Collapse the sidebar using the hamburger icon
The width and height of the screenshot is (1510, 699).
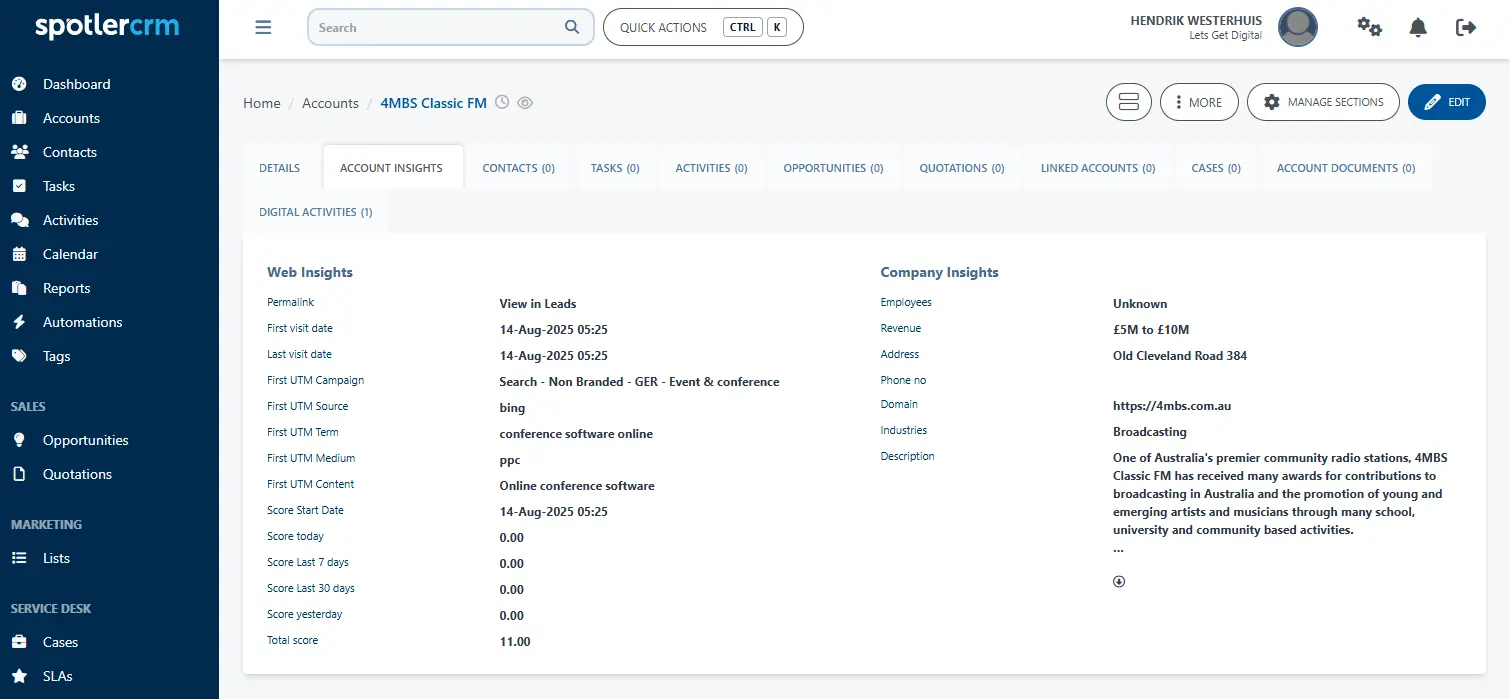(263, 27)
